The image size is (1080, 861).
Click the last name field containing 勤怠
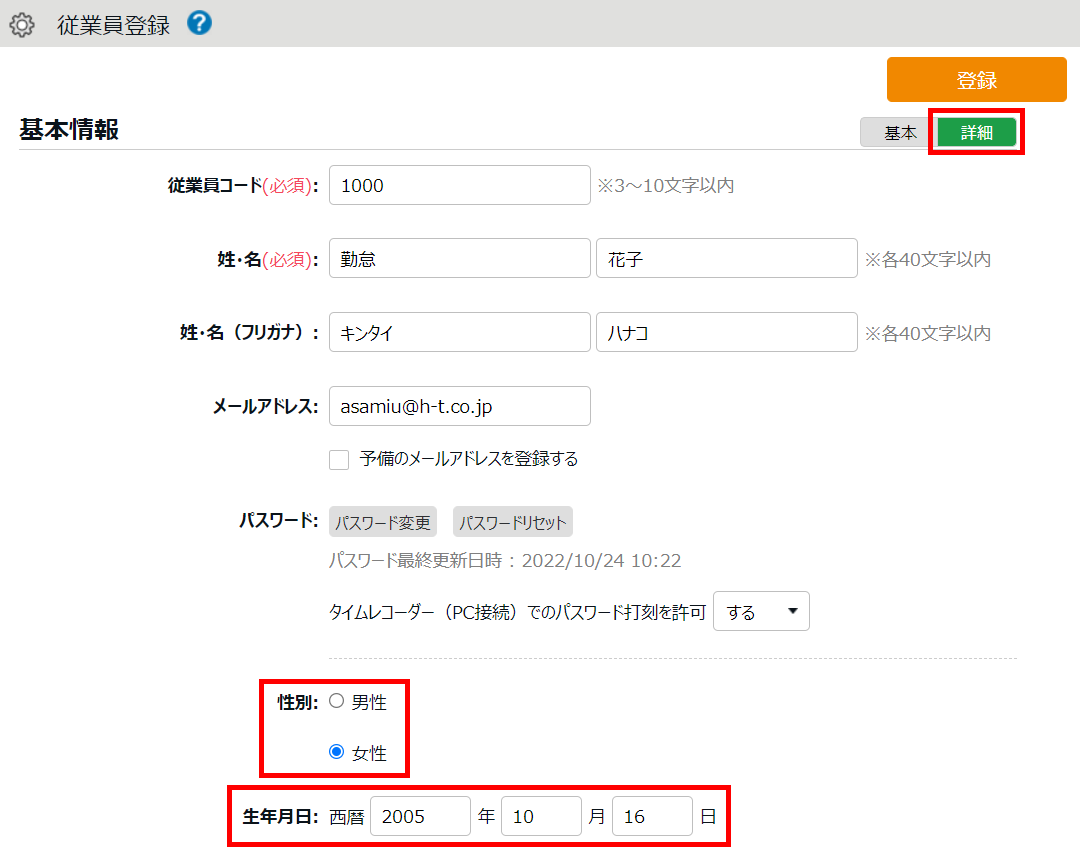click(x=459, y=259)
